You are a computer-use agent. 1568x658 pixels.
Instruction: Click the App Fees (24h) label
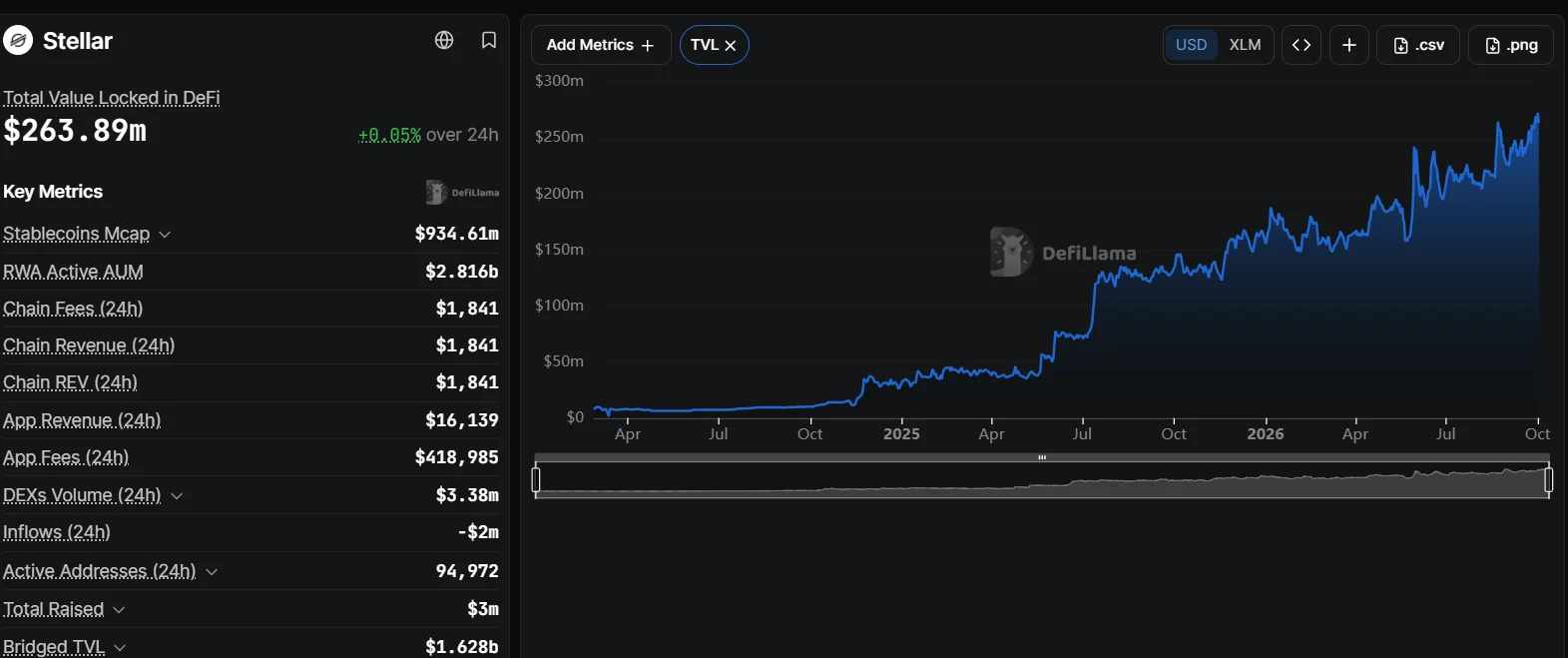pyautogui.click(x=66, y=457)
